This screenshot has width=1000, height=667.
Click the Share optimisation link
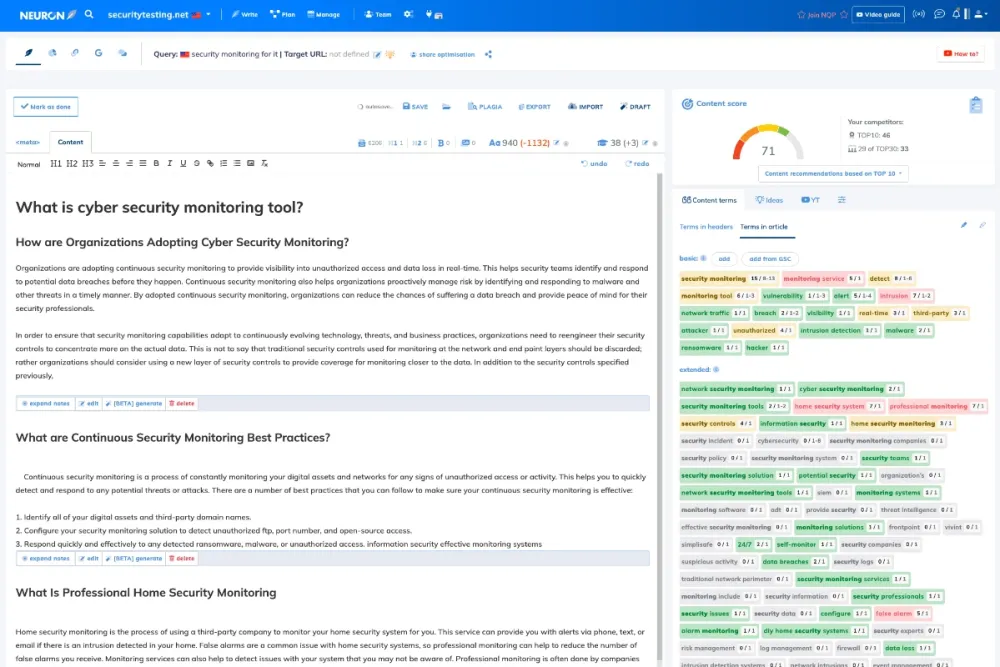pos(443,55)
